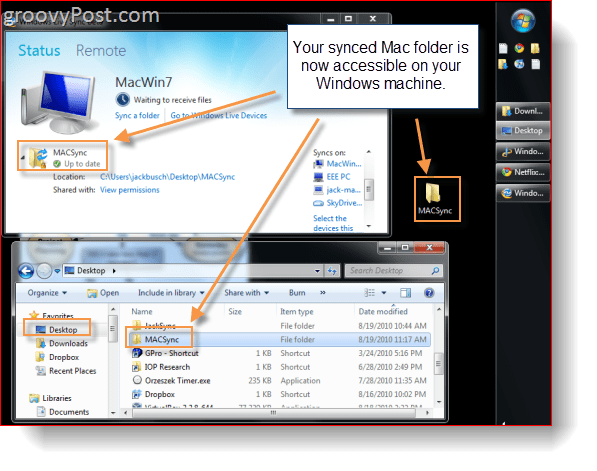Image resolution: width=597 pixels, height=471 pixels.
Task: Click Burn in Explorer toolbar
Action: [297, 293]
